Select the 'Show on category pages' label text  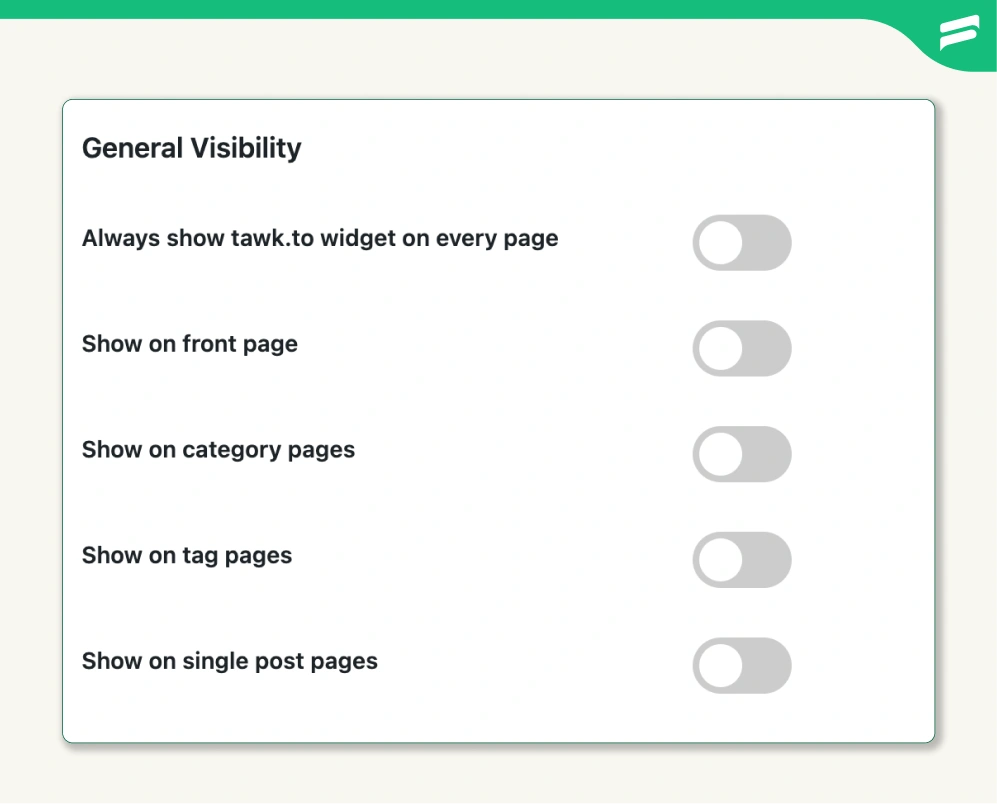pos(218,450)
